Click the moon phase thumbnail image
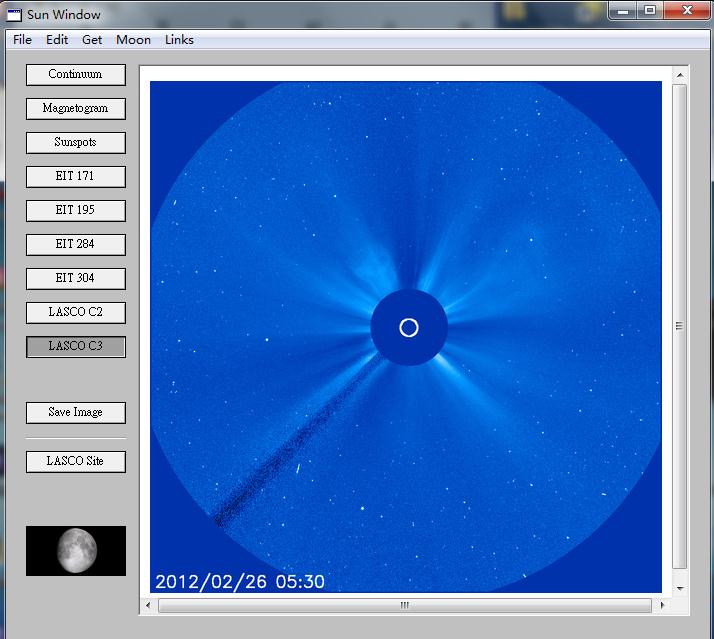The image size is (714, 639). point(76,551)
